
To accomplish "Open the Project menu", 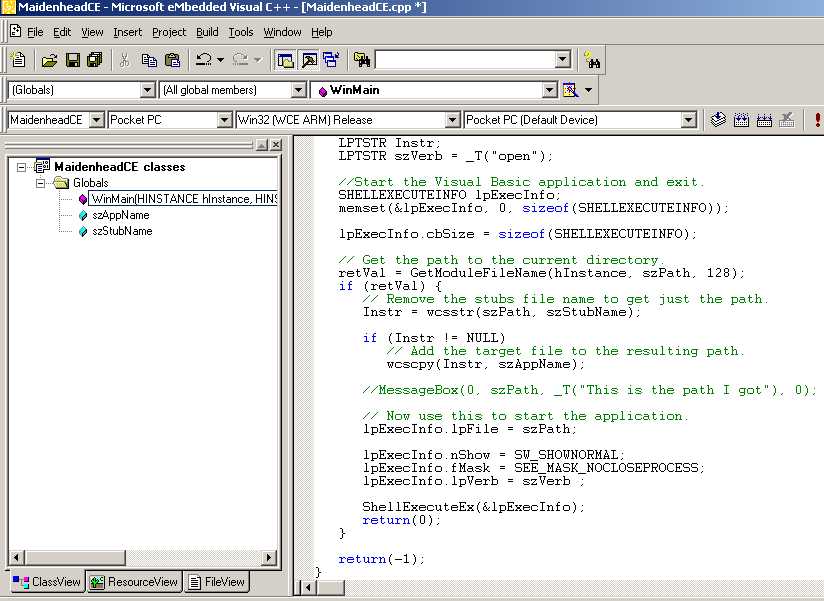I will coord(169,32).
